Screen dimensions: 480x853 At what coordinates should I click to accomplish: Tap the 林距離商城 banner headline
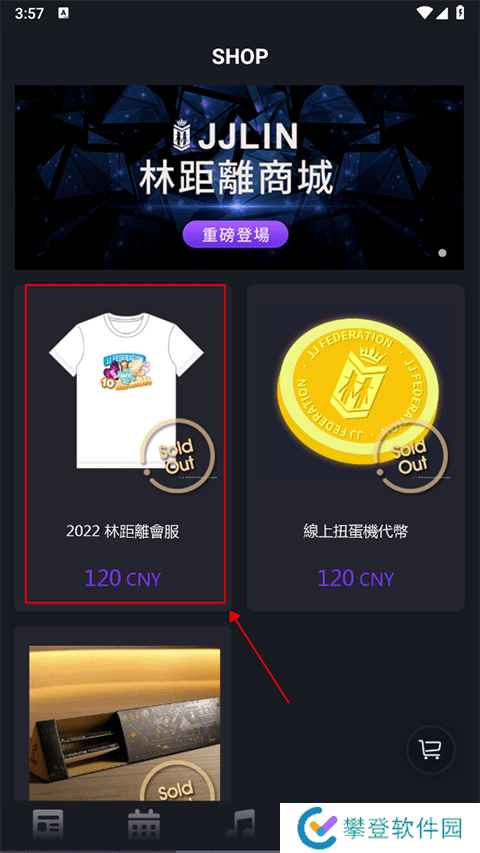coord(235,180)
